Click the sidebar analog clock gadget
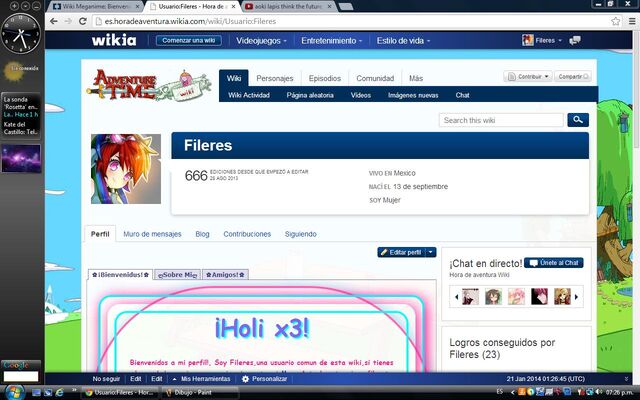 pyautogui.click(x=21, y=34)
